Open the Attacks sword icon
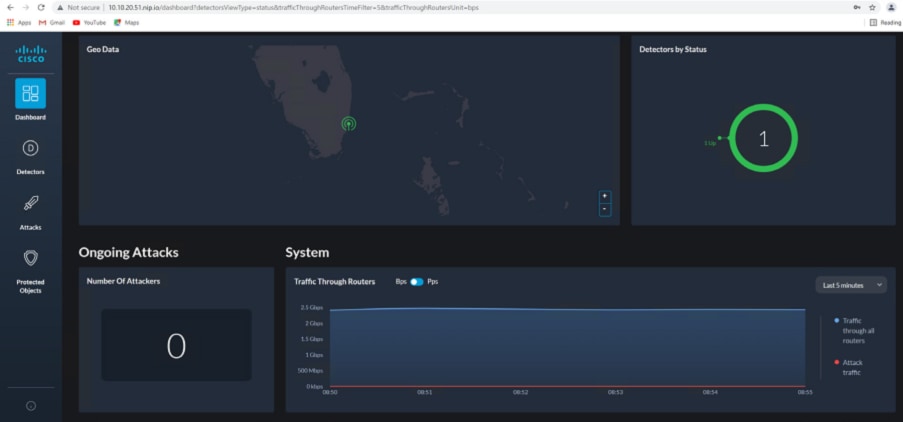This screenshot has width=903, height=422. tap(31, 204)
